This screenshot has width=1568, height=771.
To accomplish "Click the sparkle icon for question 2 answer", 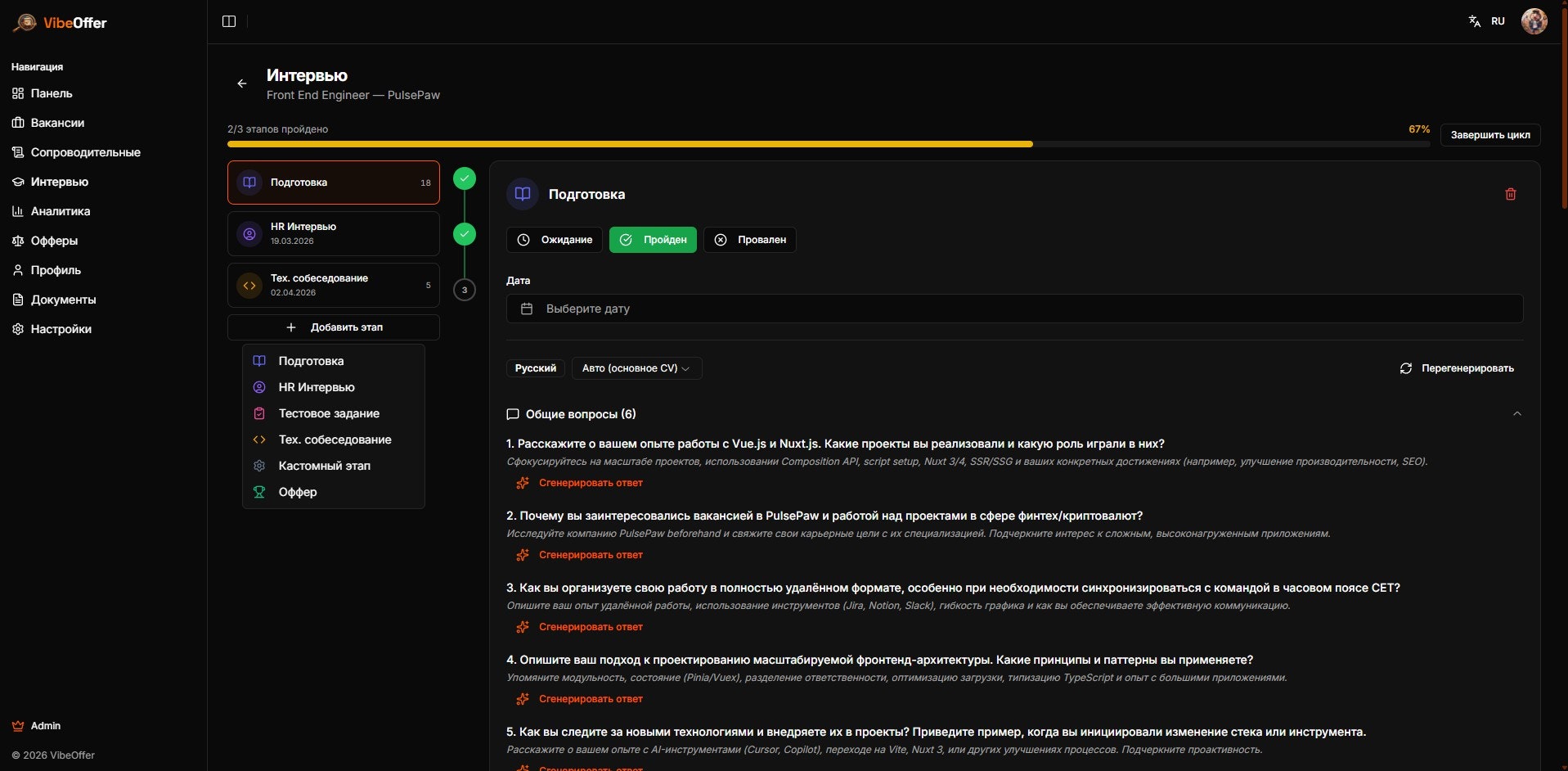I will 523,555.
